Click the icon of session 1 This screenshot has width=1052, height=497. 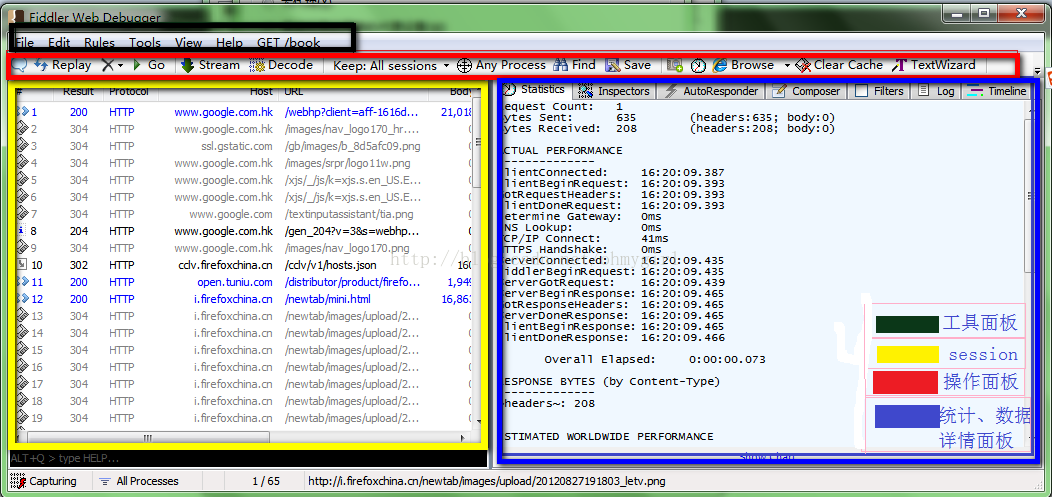21,112
